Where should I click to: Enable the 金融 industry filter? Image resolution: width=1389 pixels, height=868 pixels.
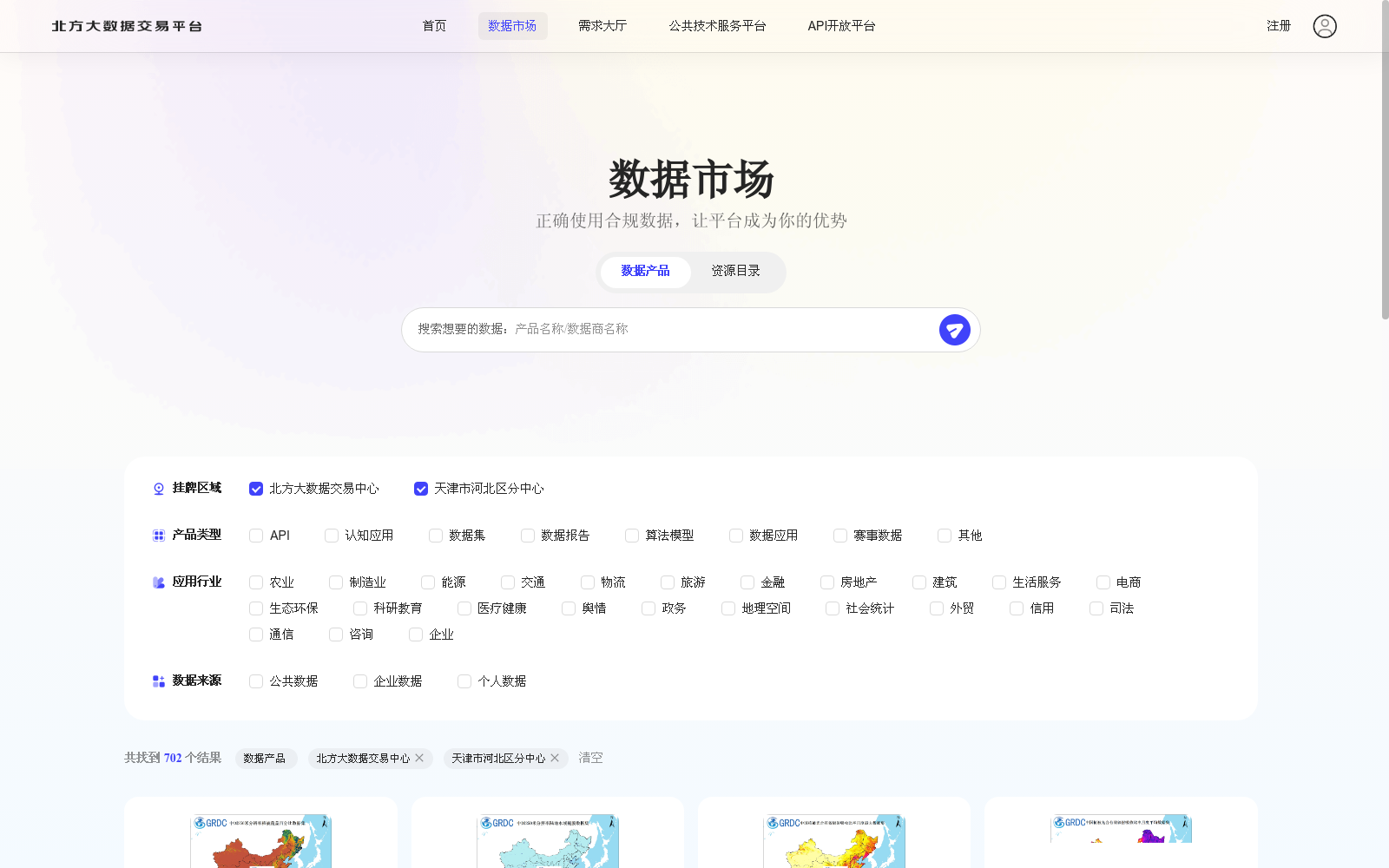747,582
